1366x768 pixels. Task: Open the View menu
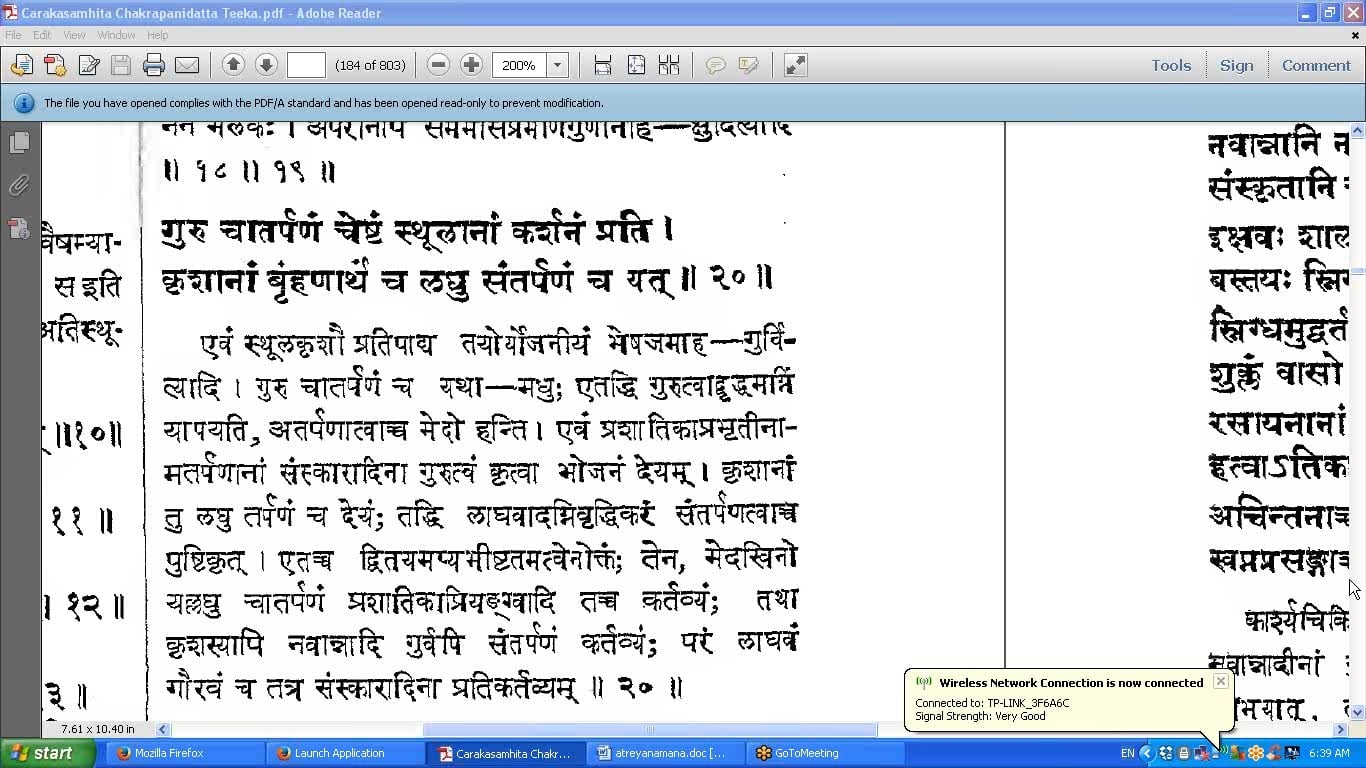pyautogui.click(x=74, y=35)
